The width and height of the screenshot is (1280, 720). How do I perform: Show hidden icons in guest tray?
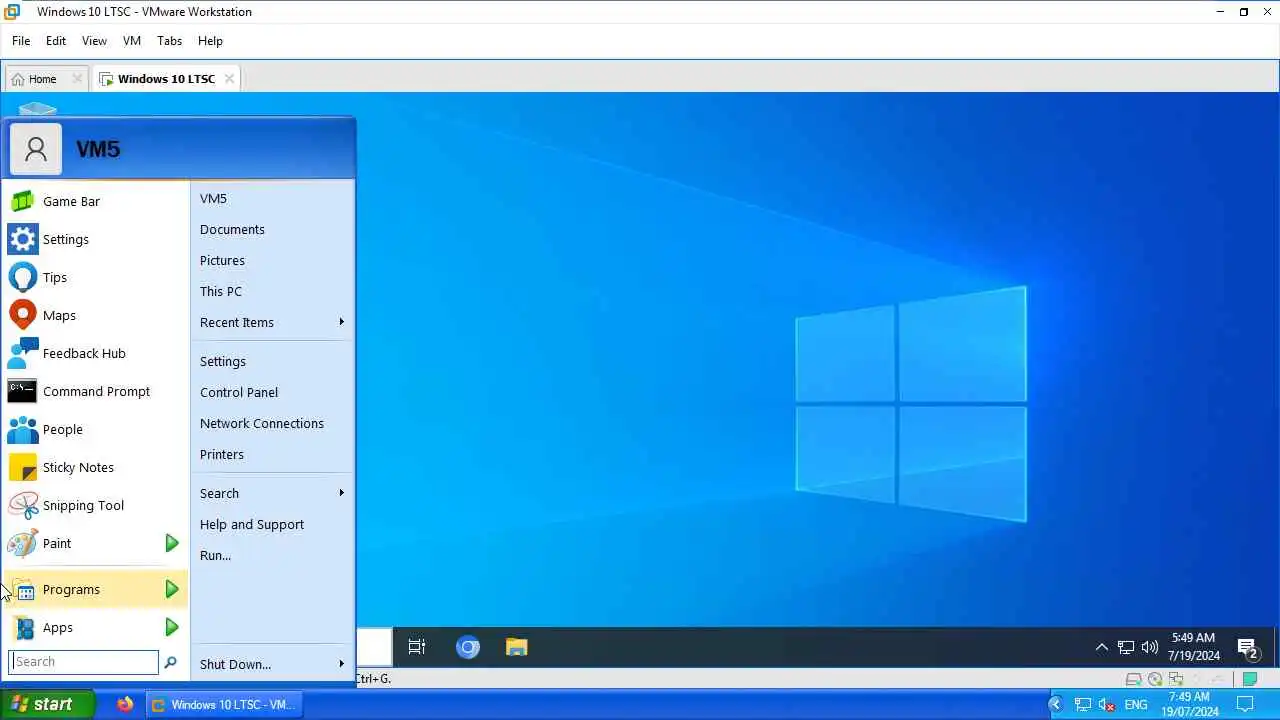pyautogui.click(x=1101, y=647)
